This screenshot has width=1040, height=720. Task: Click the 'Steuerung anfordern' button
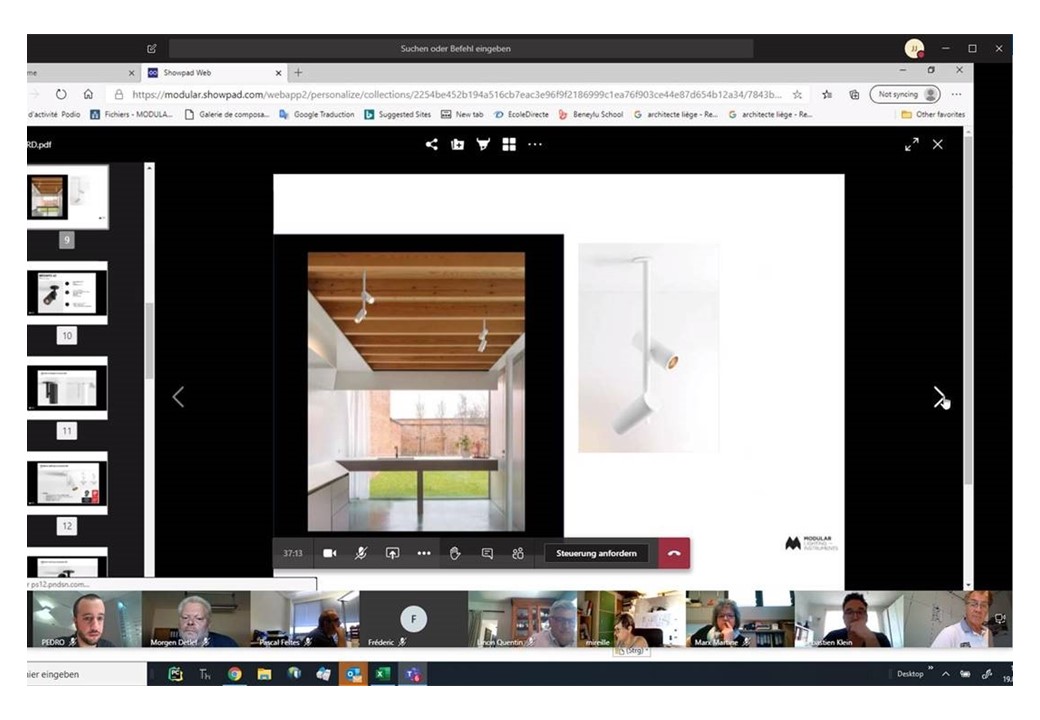596,553
